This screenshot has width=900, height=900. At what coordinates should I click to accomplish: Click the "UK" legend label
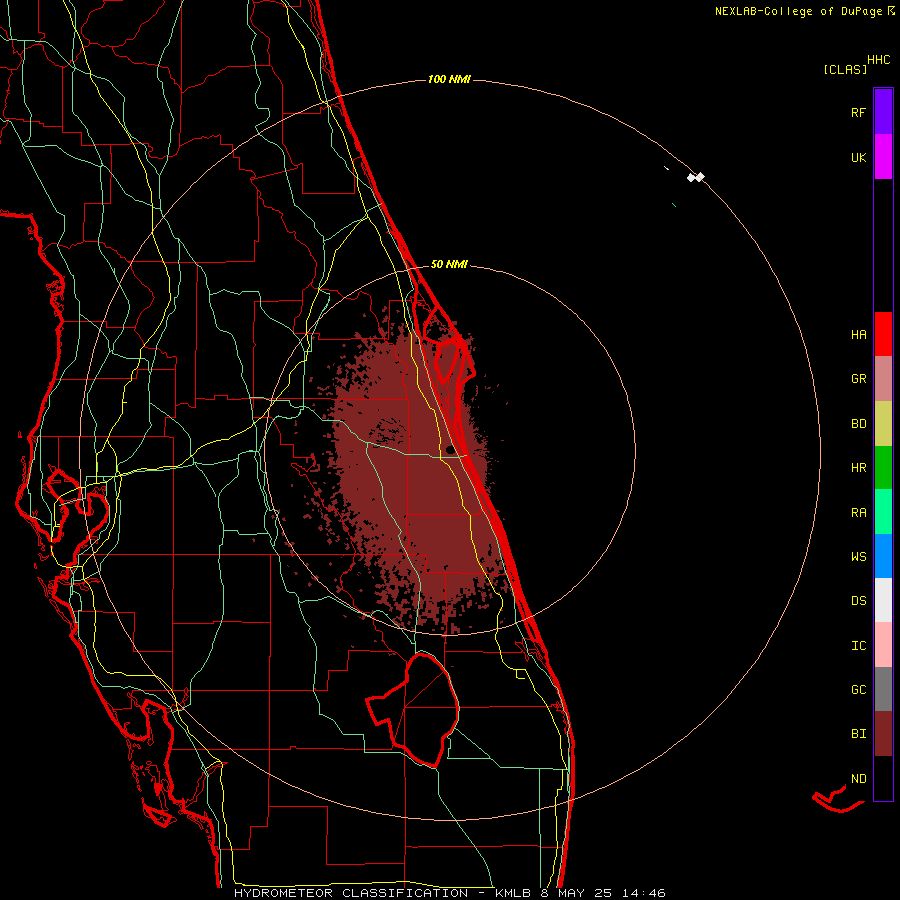point(858,158)
